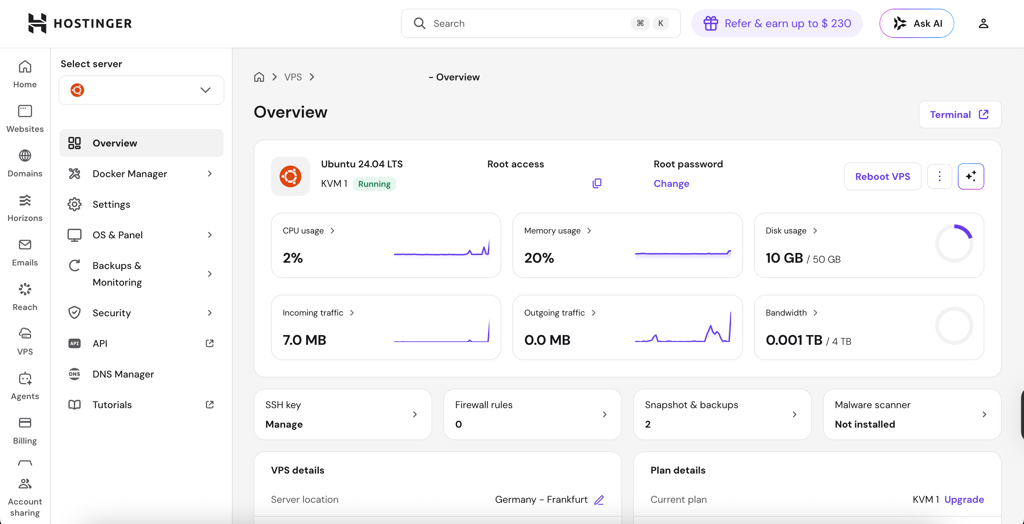
Task: Open the VPS cloud icon
Action: [x=25, y=333]
